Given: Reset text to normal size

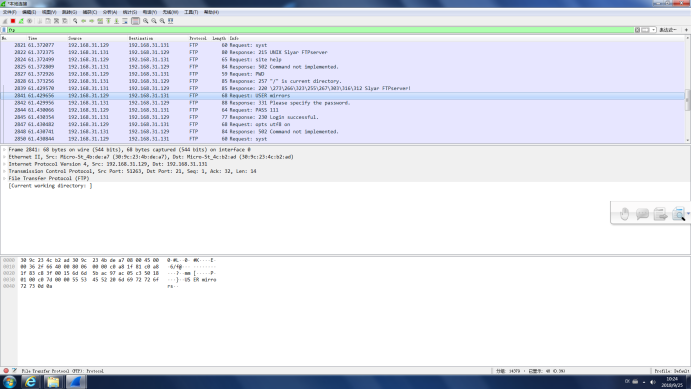Looking at the screenshot, I should click(x=162, y=21).
